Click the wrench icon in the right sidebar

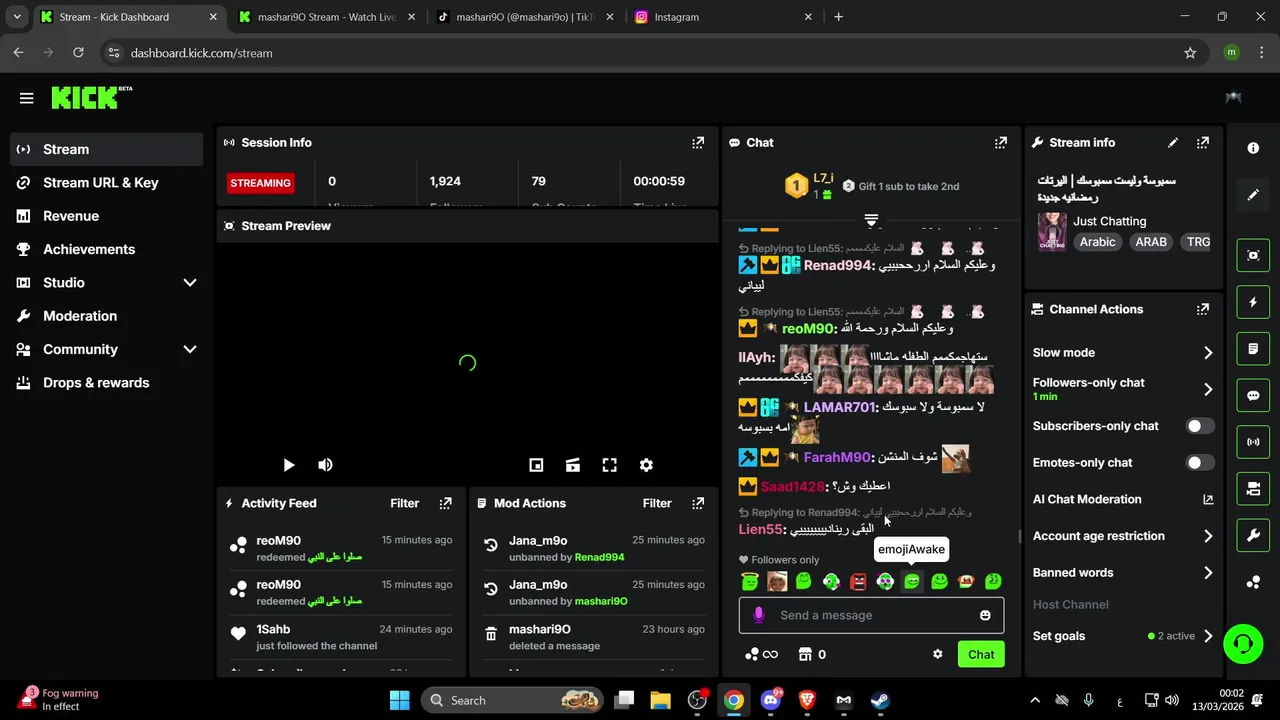click(x=1253, y=535)
